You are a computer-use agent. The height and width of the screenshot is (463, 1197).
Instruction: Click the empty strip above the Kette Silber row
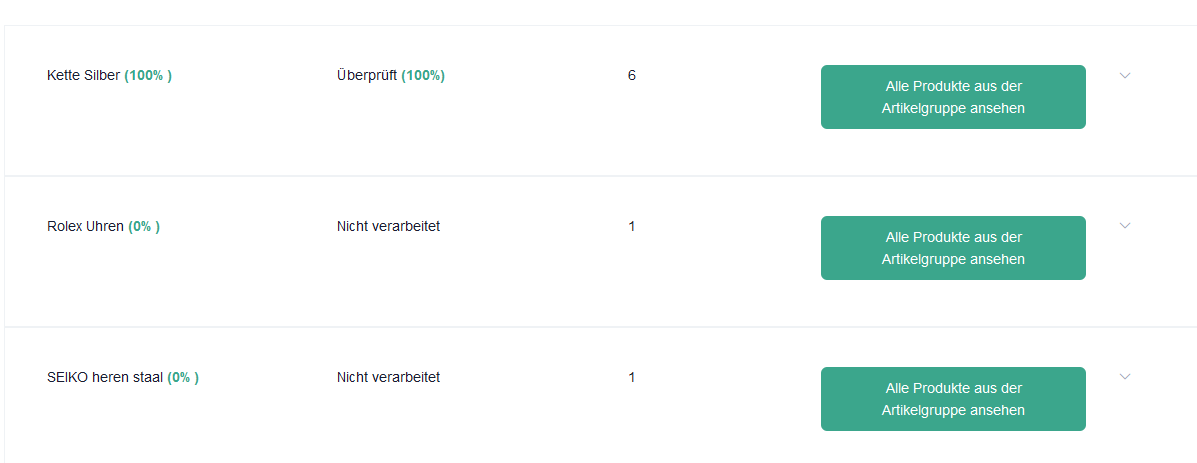click(598, 12)
